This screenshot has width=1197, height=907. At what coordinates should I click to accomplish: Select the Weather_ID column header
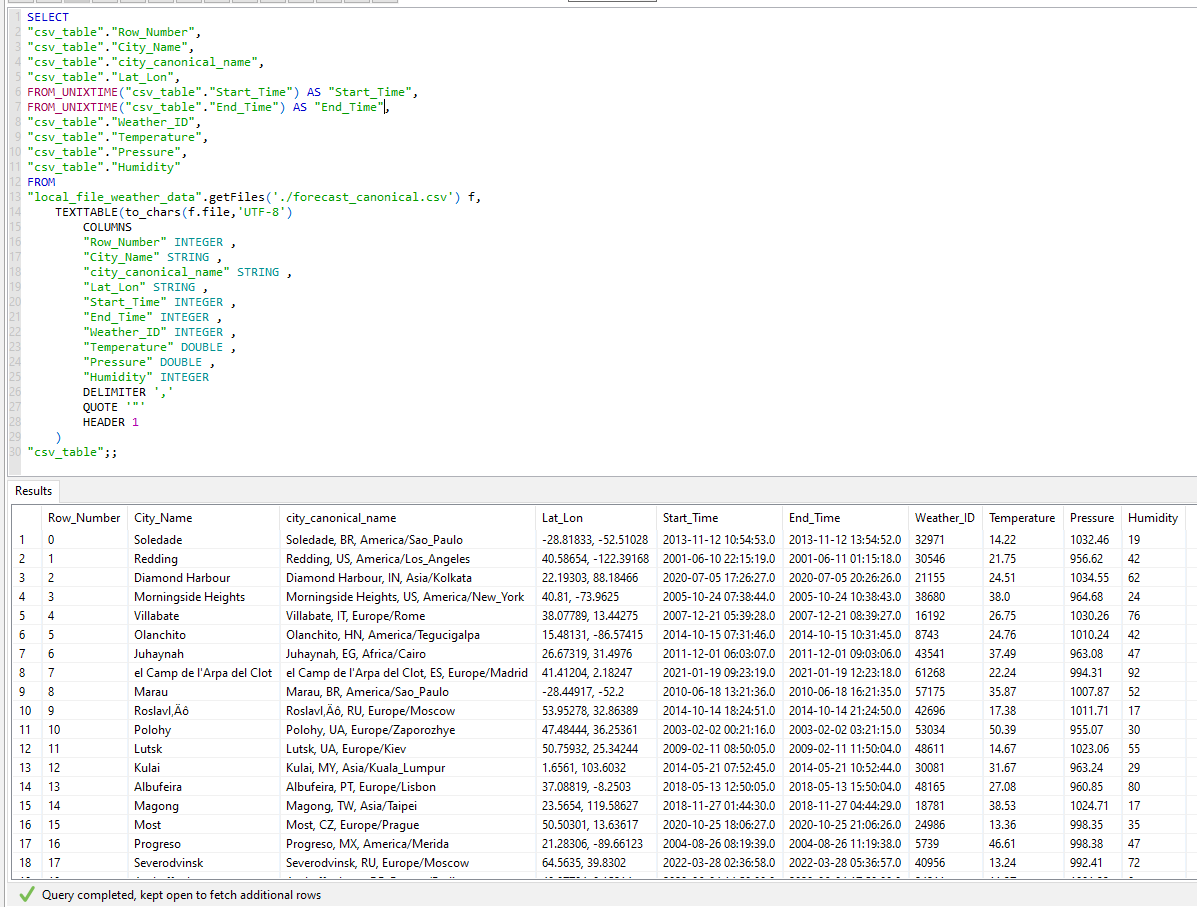pyautogui.click(x=944, y=518)
